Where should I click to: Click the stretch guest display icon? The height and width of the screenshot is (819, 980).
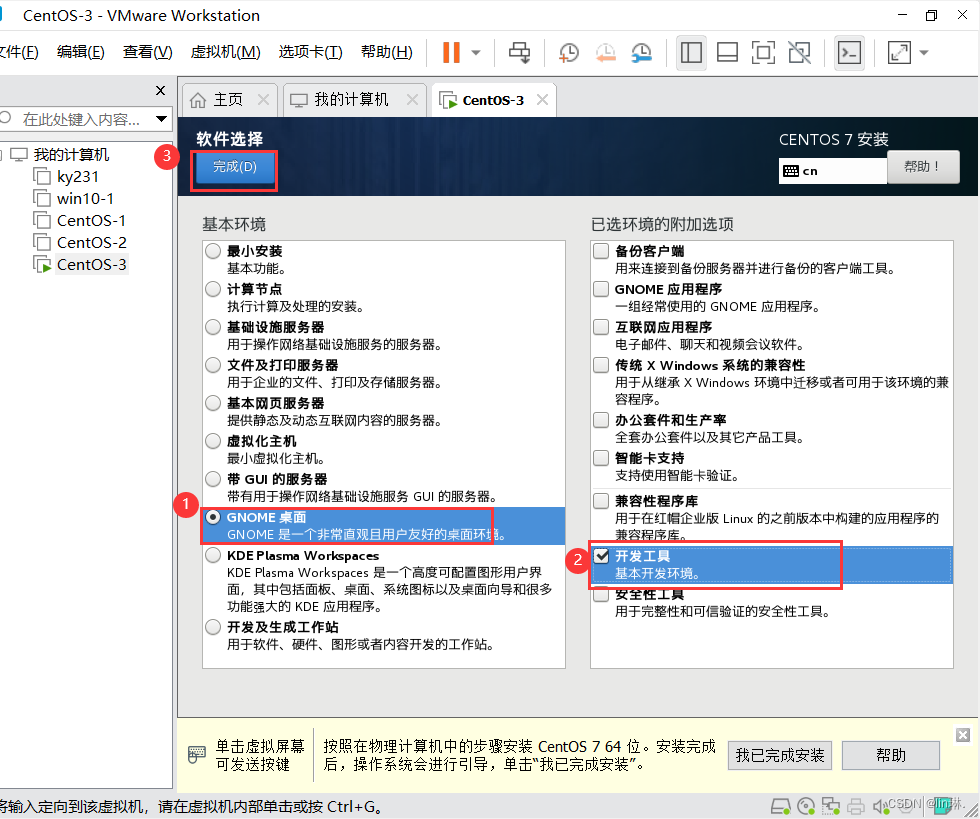[899, 53]
